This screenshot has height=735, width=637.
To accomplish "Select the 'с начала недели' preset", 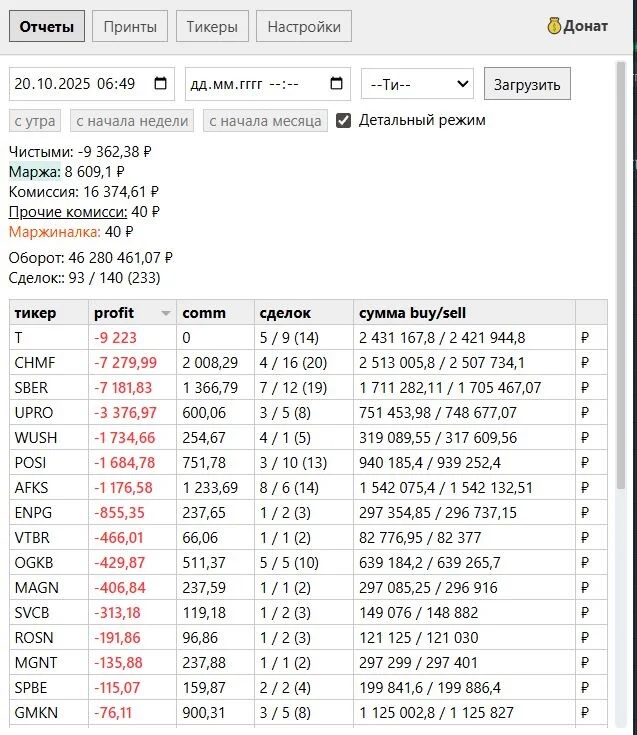I will click(132, 121).
